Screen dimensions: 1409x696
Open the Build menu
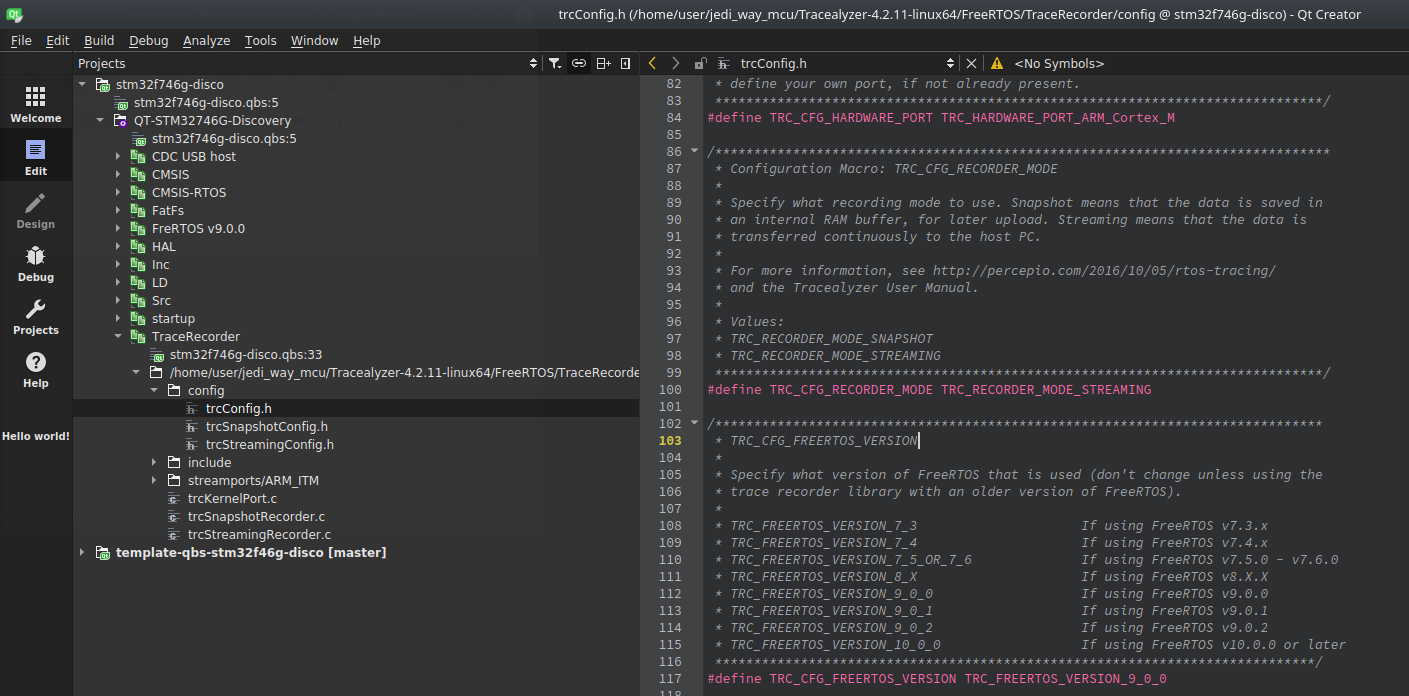(x=99, y=40)
